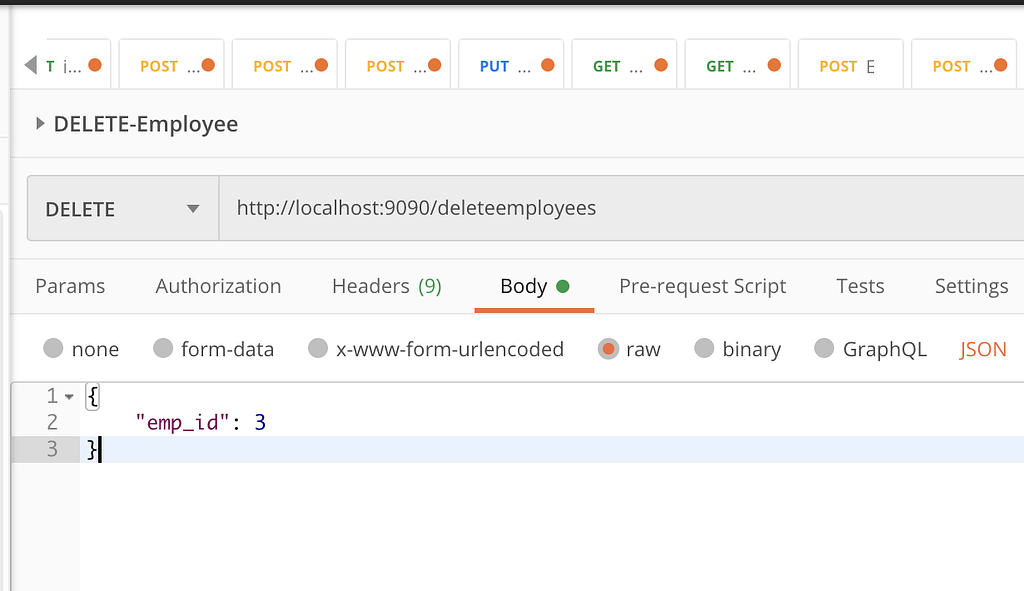Image resolution: width=1024 pixels, height=591 pixels.
Task: Open the Headers (9) tab
Action: (x=387, y=286)
